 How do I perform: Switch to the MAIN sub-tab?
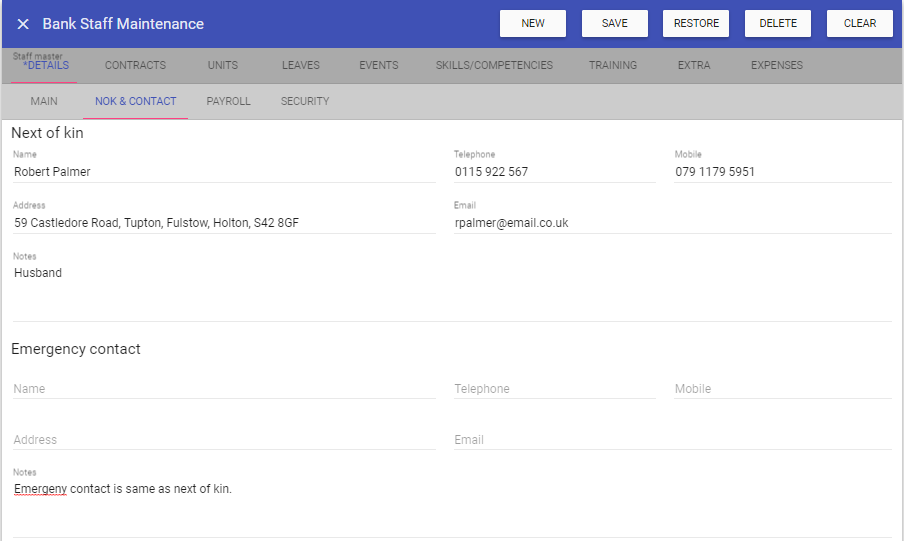coord(44,102)
